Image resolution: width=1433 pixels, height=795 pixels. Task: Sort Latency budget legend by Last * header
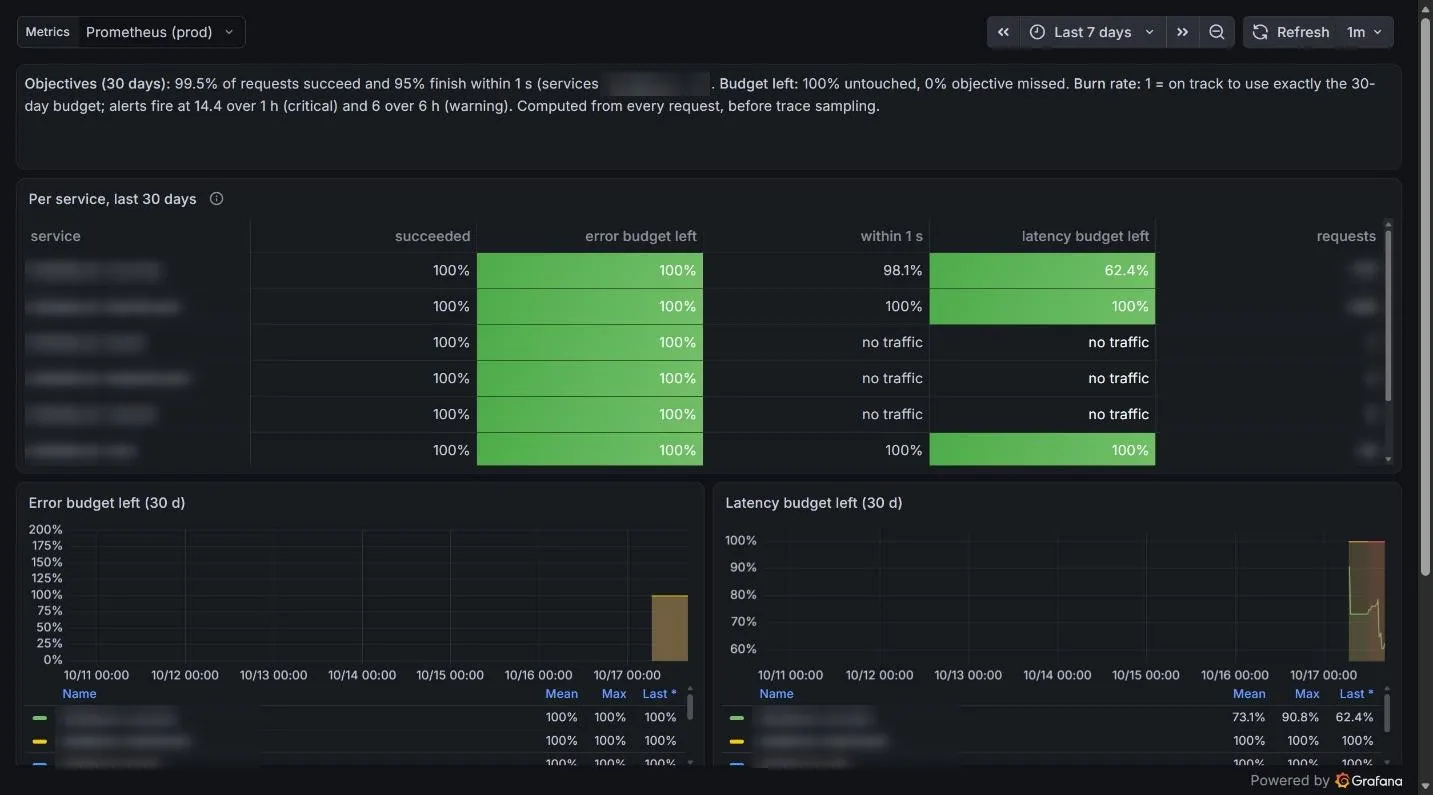(1356, 694)
